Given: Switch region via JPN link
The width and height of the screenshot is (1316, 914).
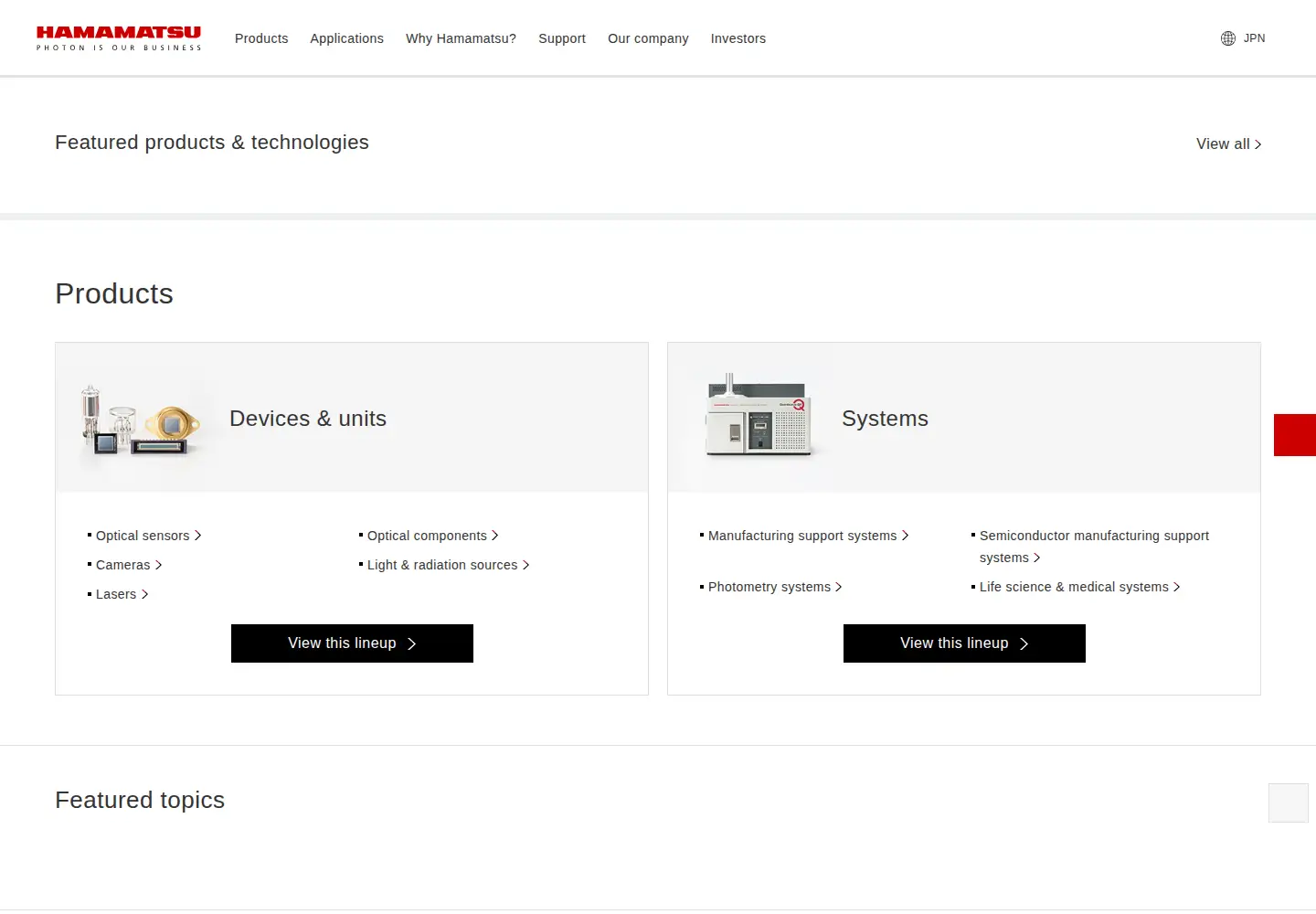Looking at the screenshot, I should (x=1254, y=38).
